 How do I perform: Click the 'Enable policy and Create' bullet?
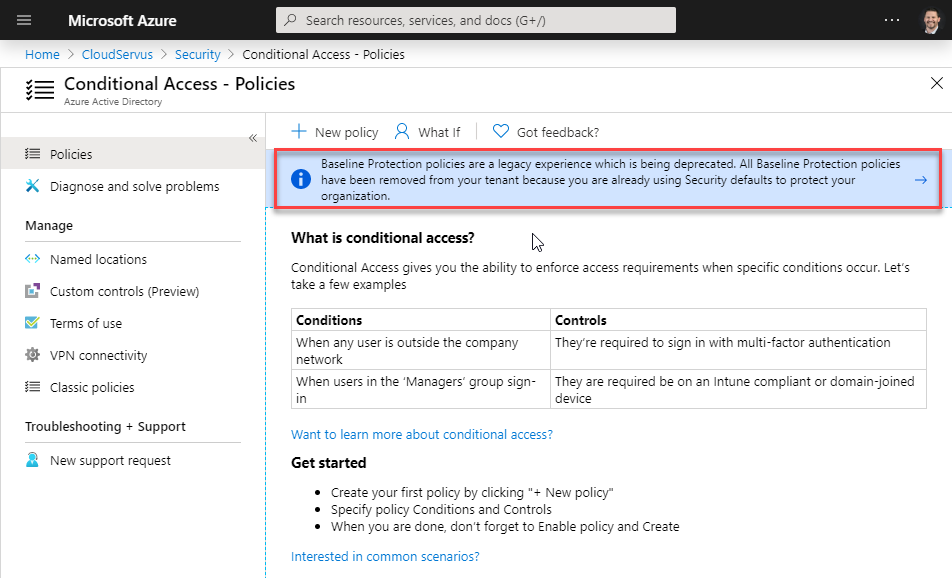click(505, 526)
